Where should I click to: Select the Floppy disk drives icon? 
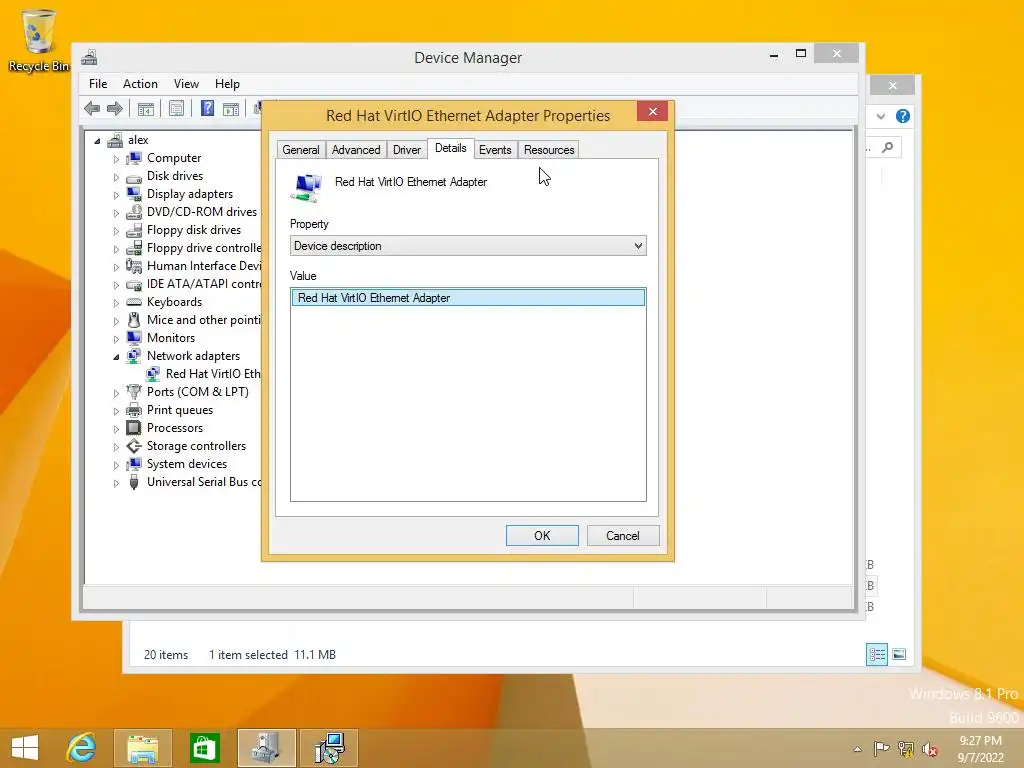click(134, 230)
